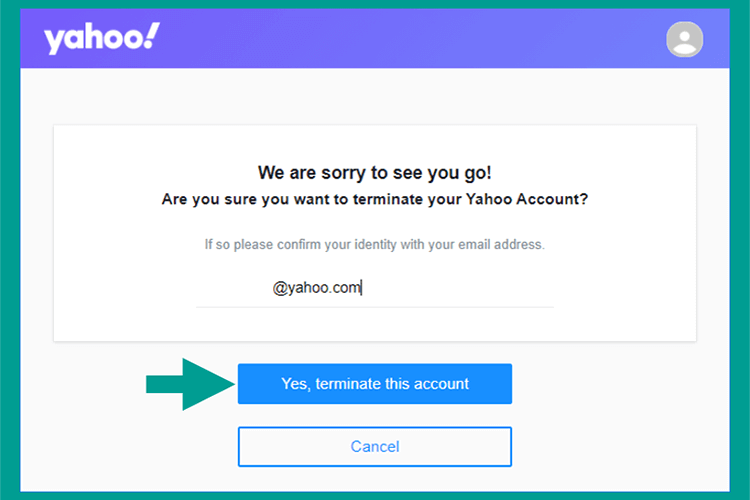The width and height of the screenshot is (750, 500).
Task: Click the @yahoo.com text in the field
Action: point(316,288)
